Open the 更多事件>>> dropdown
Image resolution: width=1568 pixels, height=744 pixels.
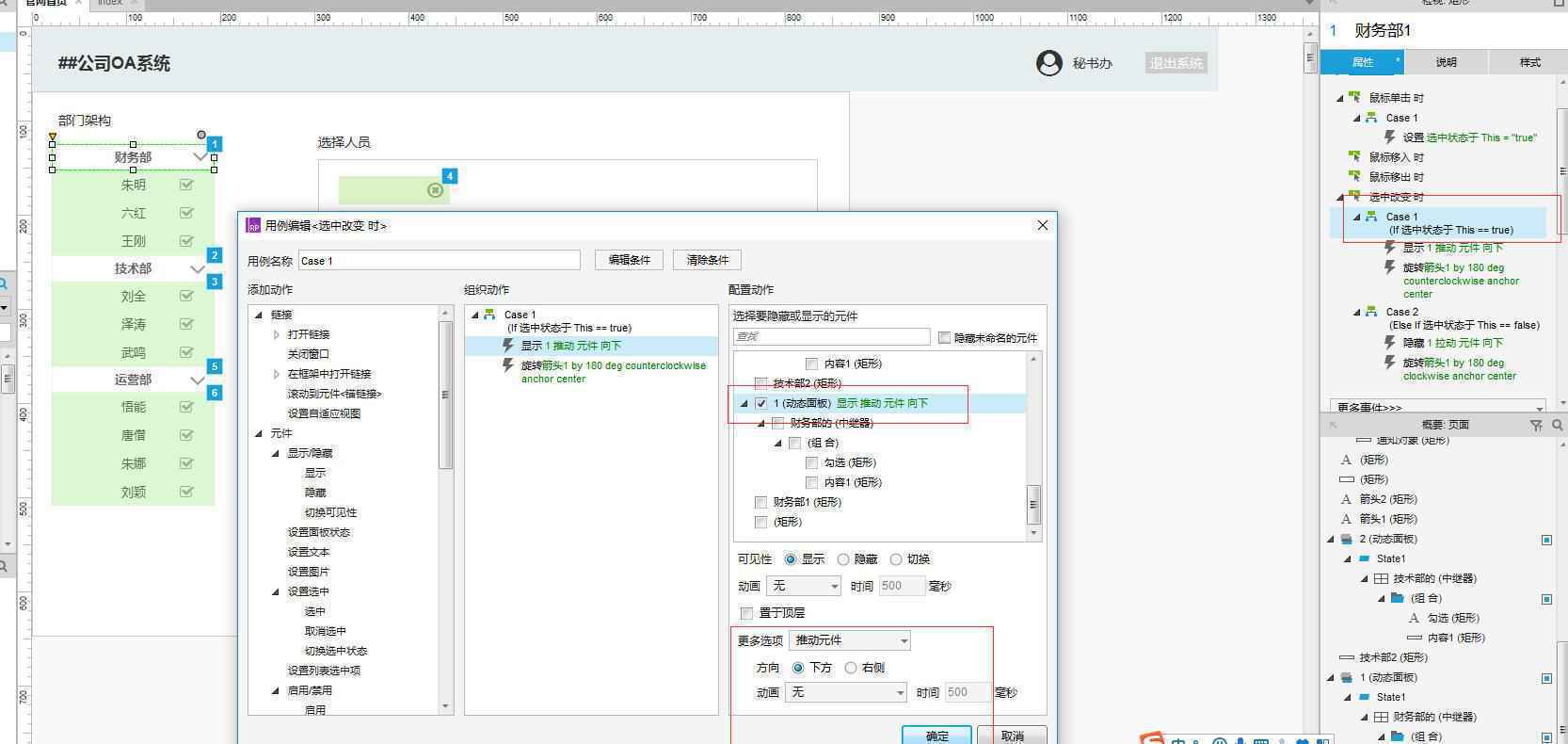pyautogui.click(x=1437, y=407)
